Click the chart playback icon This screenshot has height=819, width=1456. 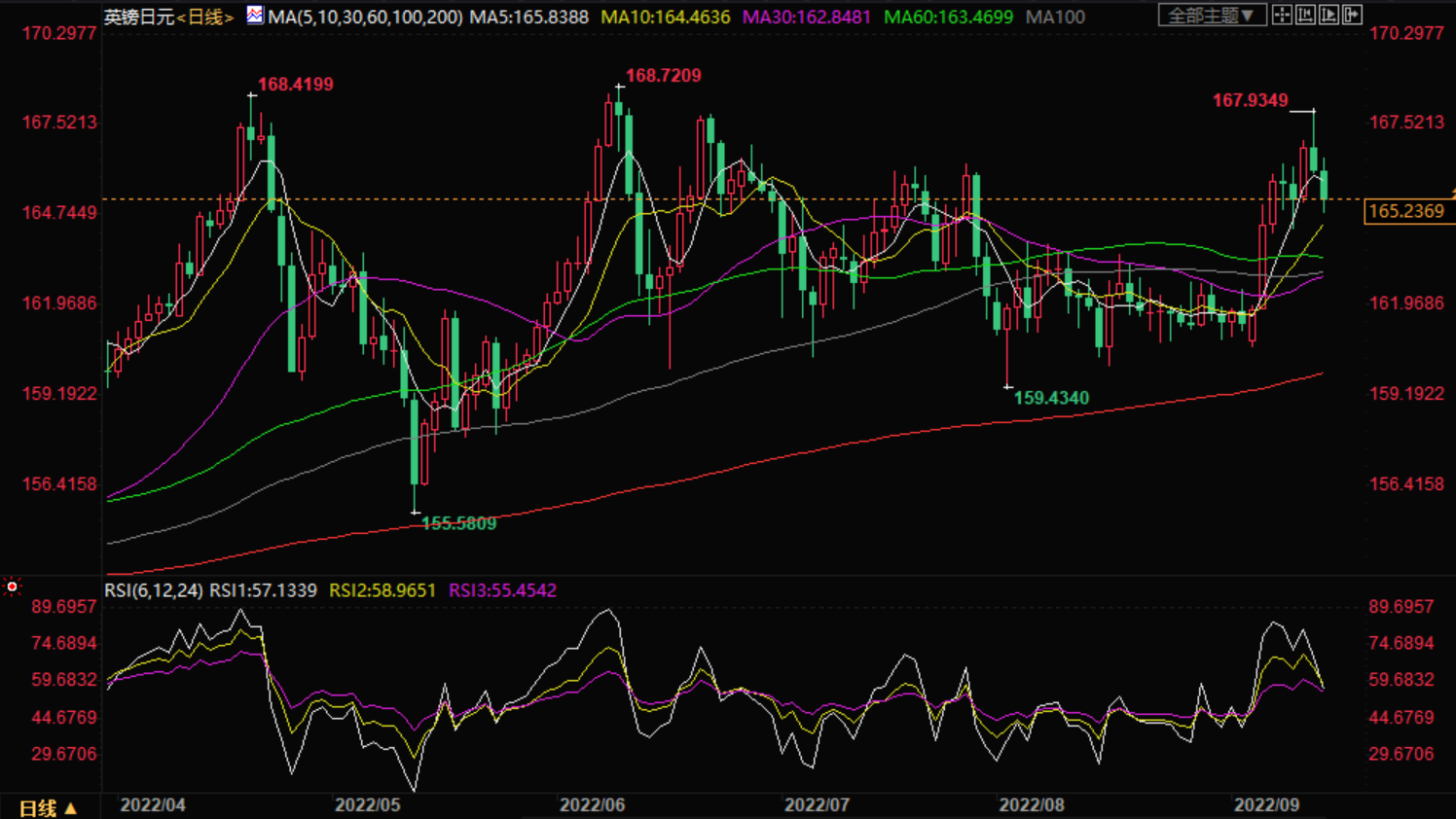coord(1329,15)
